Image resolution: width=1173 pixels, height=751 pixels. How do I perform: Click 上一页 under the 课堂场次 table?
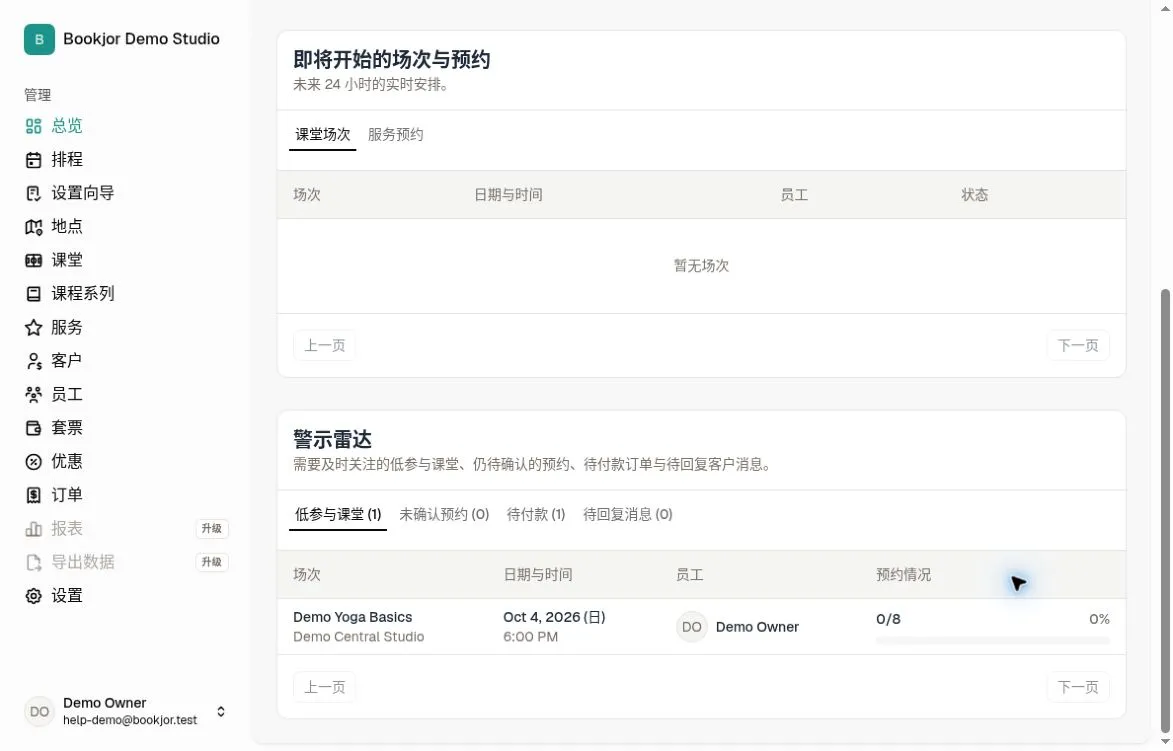(x=325, y=346)
